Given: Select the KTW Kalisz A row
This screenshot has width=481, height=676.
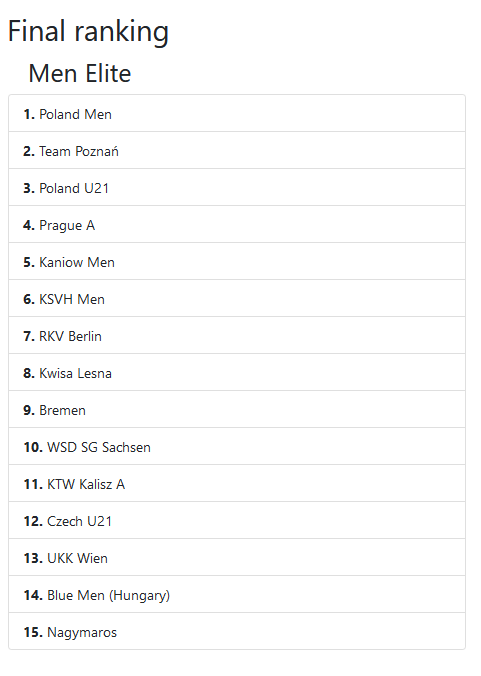Looking at the screenshot, I should click(237, 484).
